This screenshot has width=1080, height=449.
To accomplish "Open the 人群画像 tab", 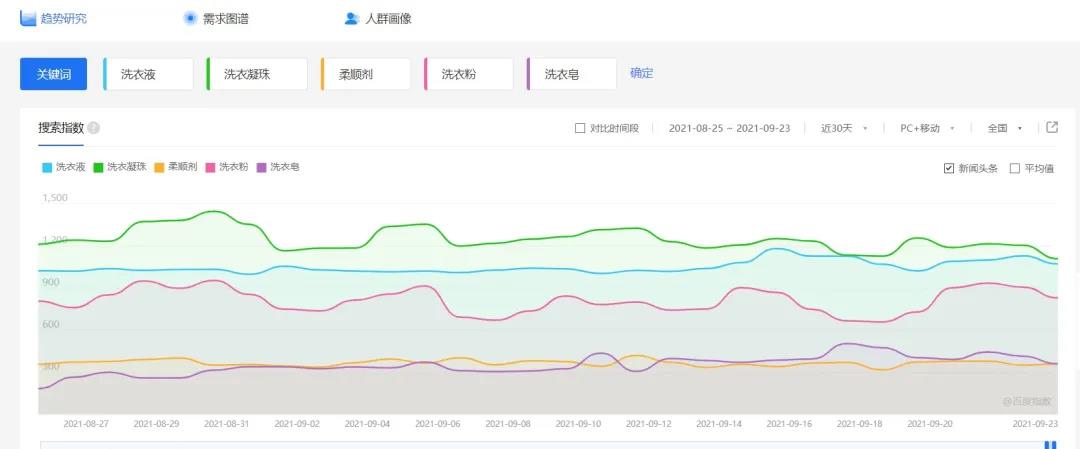I will [388, 18].
